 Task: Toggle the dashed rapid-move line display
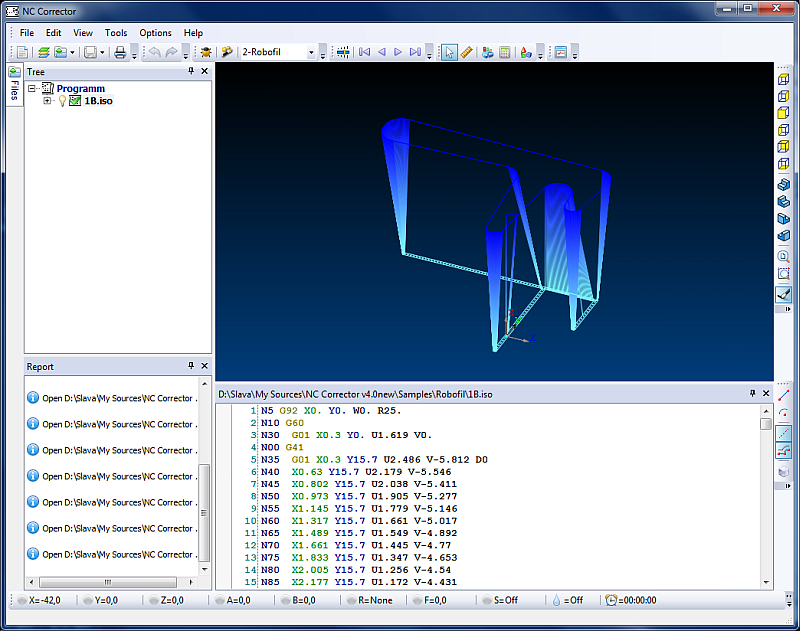point(784,433)
